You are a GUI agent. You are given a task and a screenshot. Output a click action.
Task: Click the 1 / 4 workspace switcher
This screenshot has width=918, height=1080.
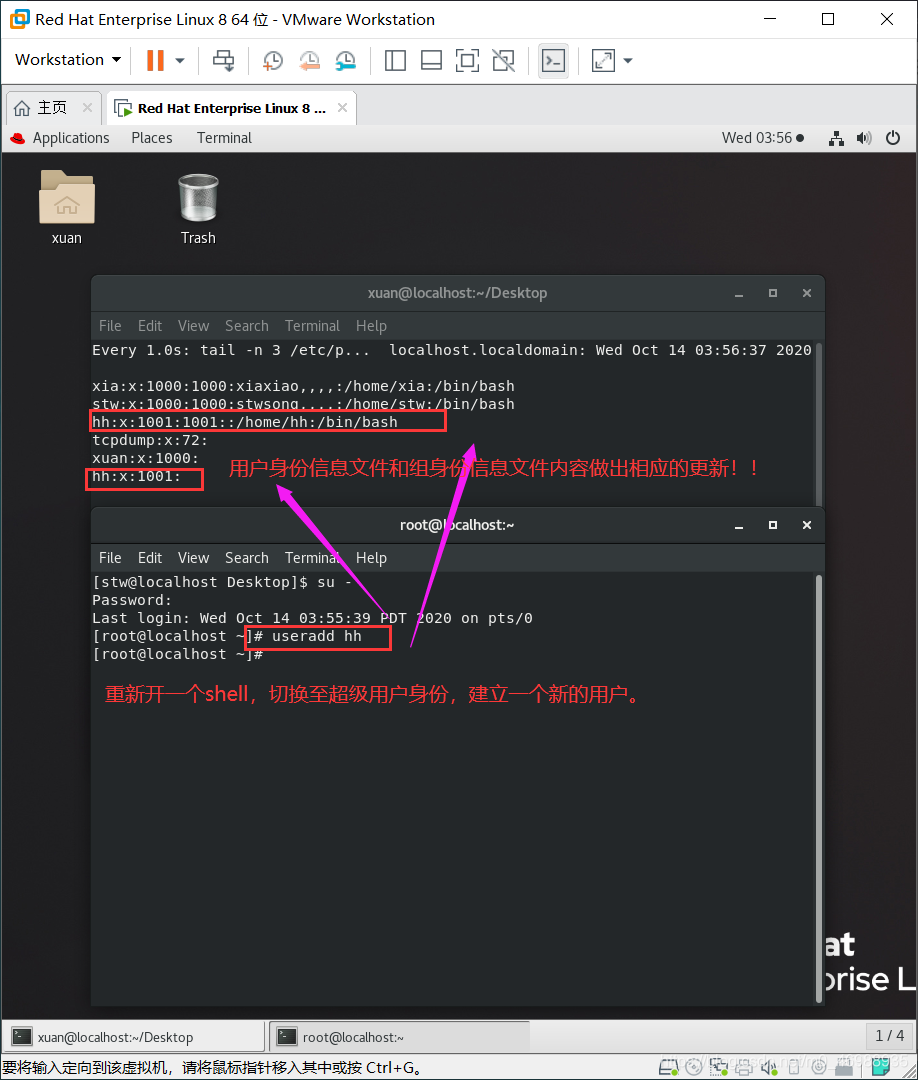pyautogui.click(x=889, y=1036)
